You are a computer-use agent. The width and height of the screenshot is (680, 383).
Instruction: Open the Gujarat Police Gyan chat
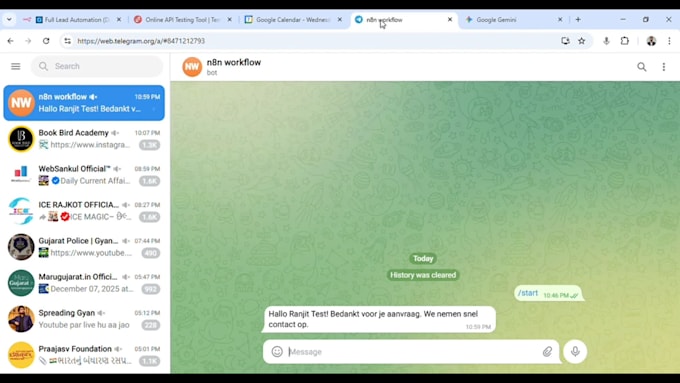pos(84,247)
